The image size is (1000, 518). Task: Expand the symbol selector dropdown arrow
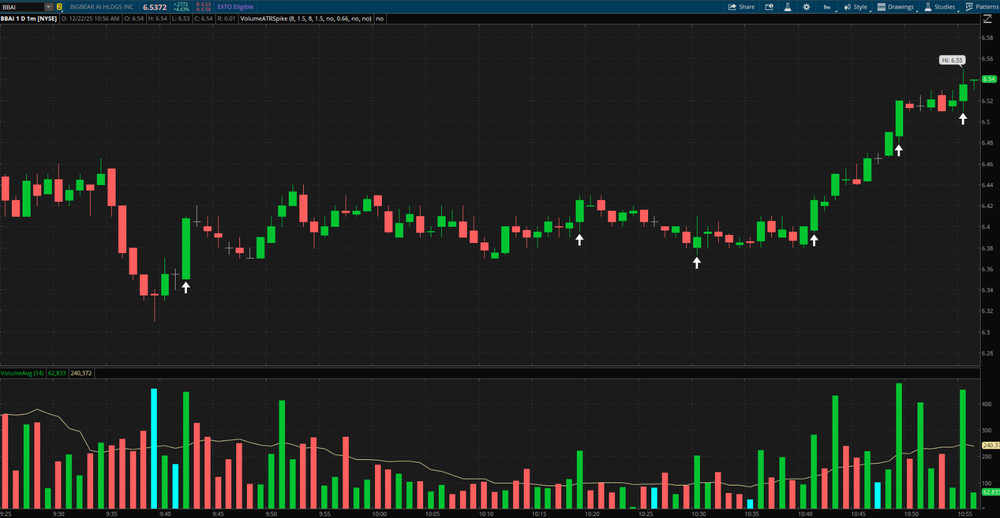tap(48, 6)
